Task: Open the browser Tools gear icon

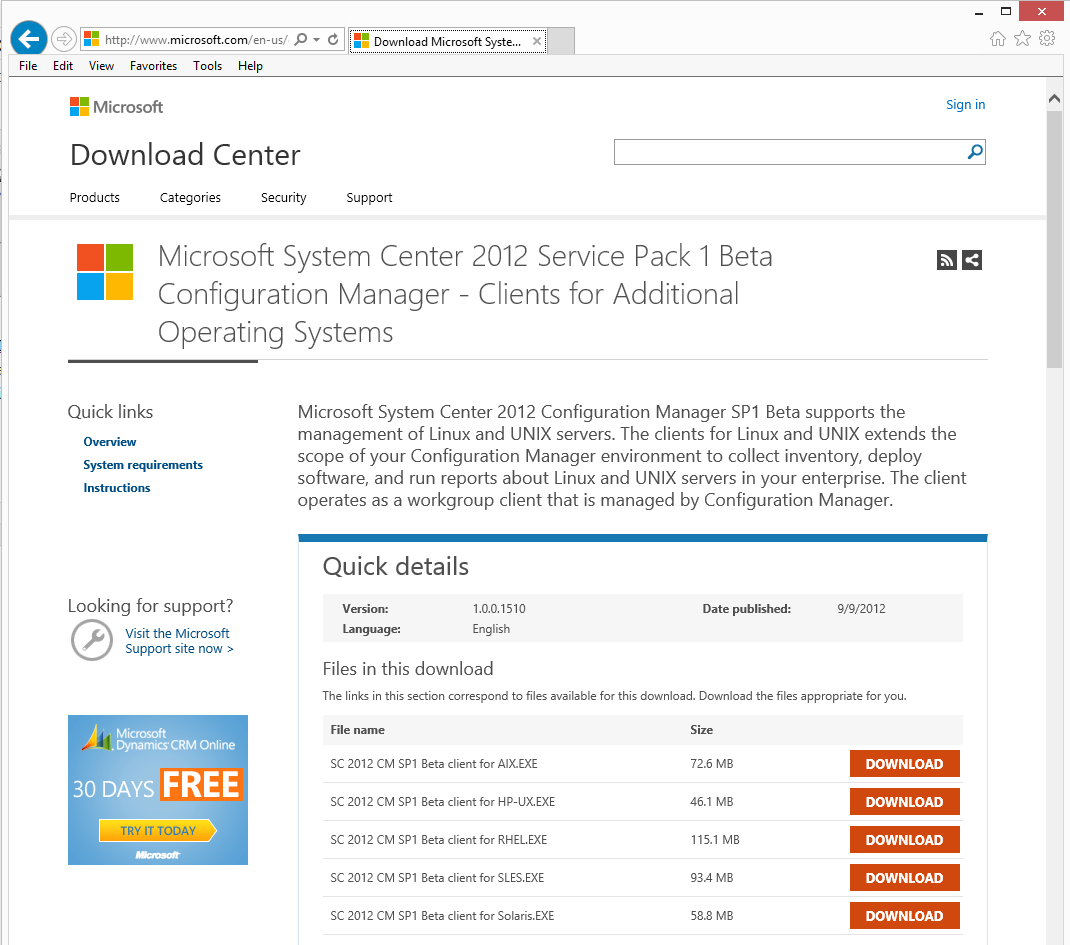Action: click(1047, 39)
